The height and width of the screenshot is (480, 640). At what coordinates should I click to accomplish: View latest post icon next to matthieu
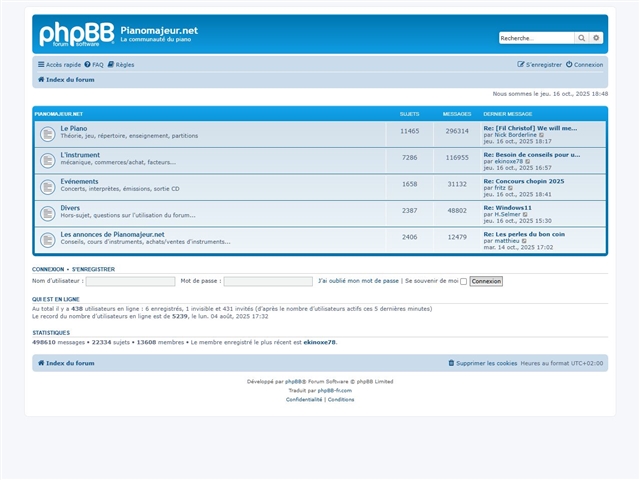tap(524, 240)
